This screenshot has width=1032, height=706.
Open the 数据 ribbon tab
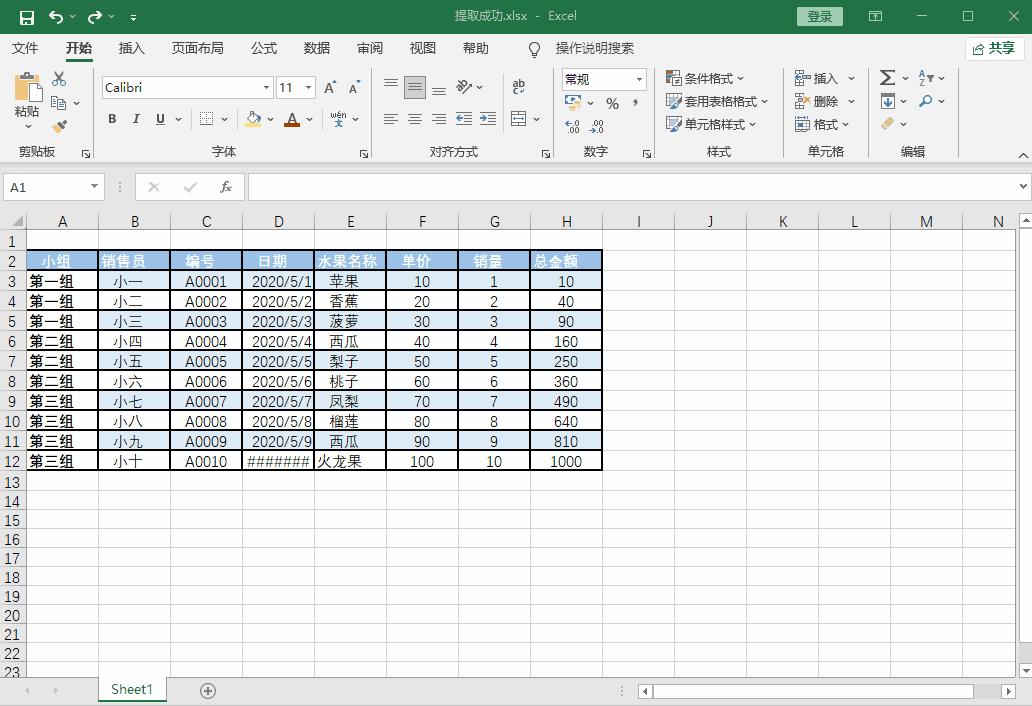coord(316,48)
